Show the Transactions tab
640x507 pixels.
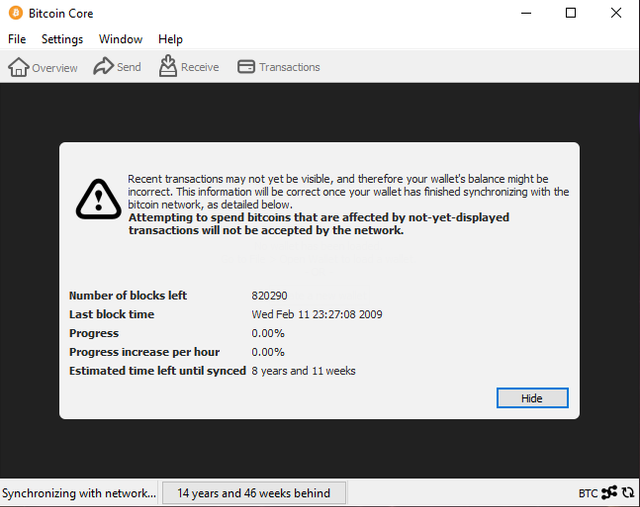(x=279, y=67)
